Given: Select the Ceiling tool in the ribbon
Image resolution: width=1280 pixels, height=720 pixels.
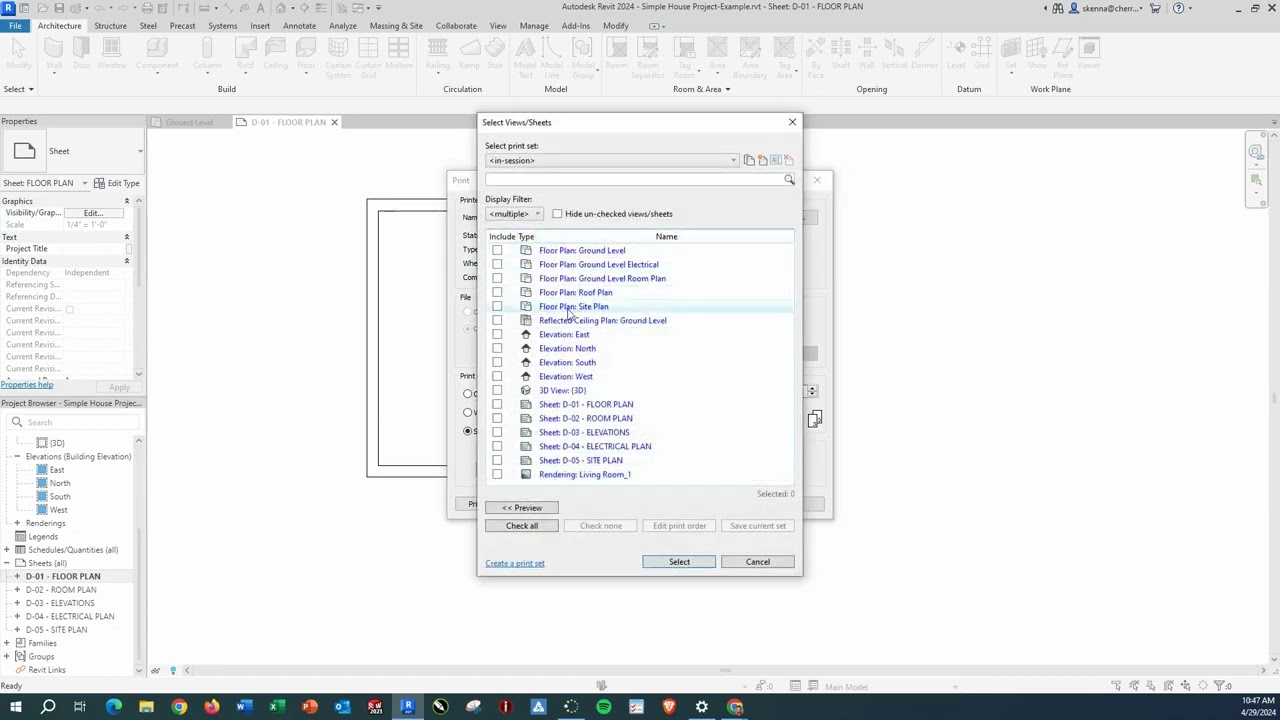Looking at the screenshot, I should [x=275, y=54].
